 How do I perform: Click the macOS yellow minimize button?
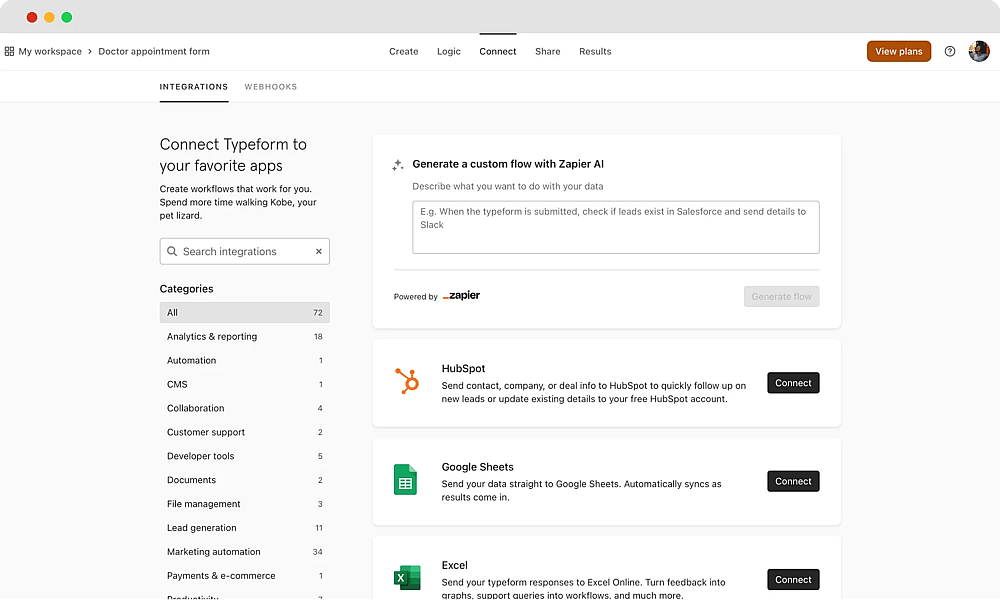[49, 17]
